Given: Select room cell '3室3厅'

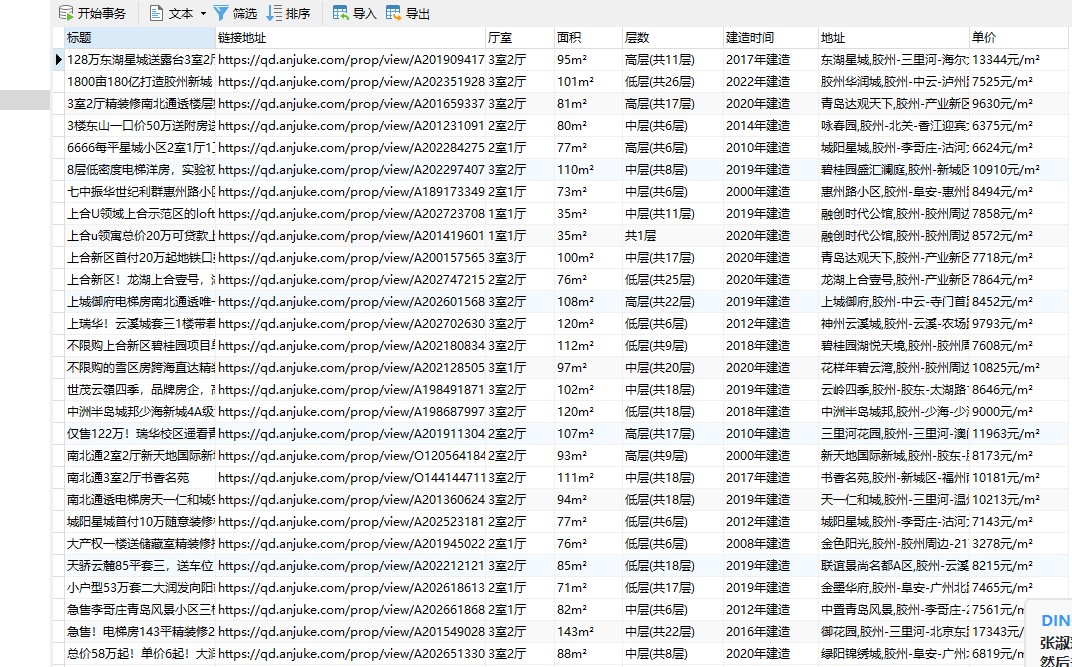Looking at the screenshot, I should pos(520,257).
